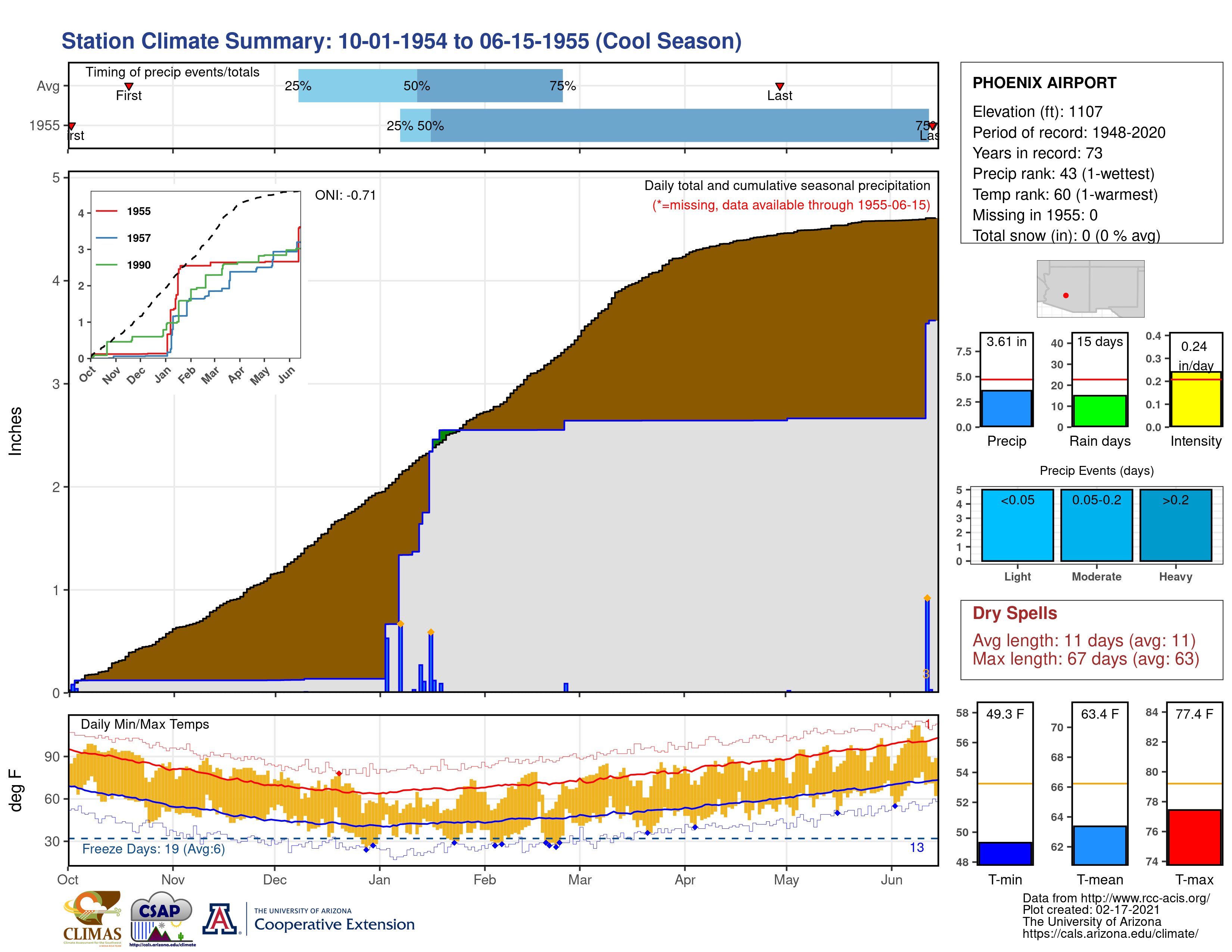
Task: Click the light blue T-mean bar
Action: pos(1099,845)
